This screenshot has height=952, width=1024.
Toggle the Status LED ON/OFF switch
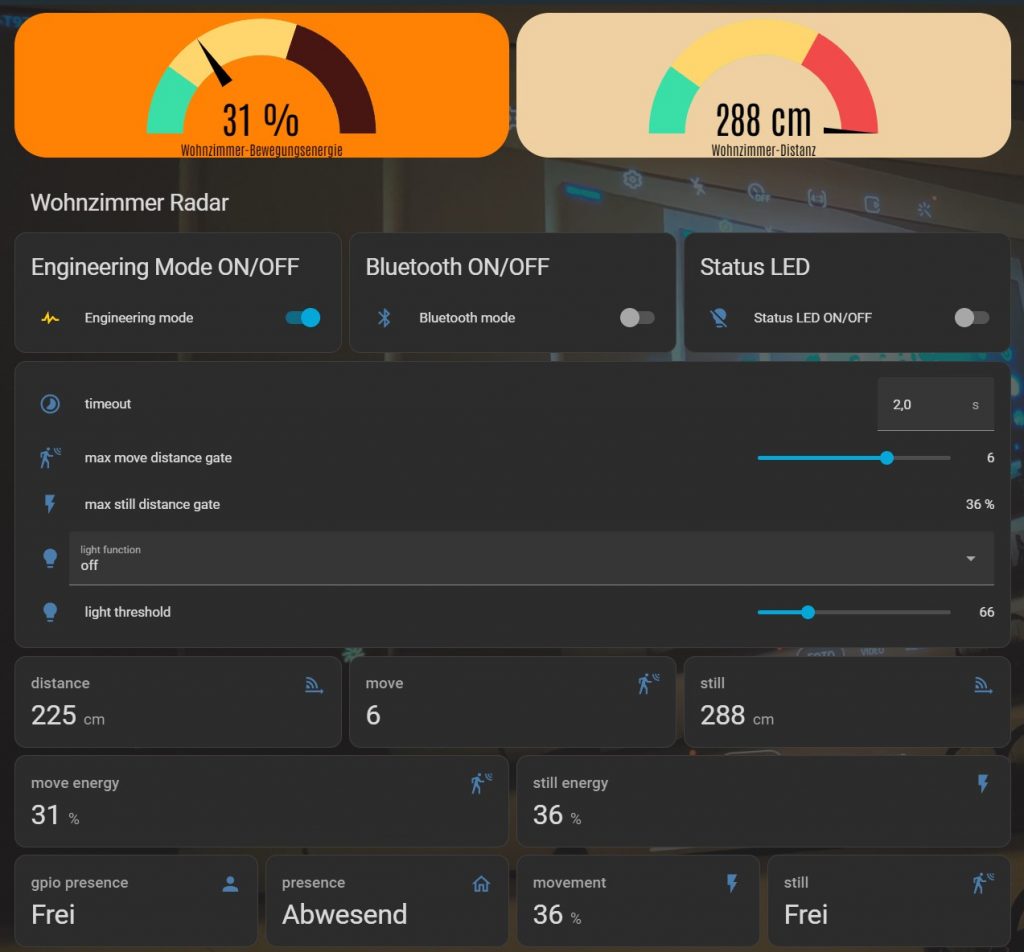(x=971, y=318)
